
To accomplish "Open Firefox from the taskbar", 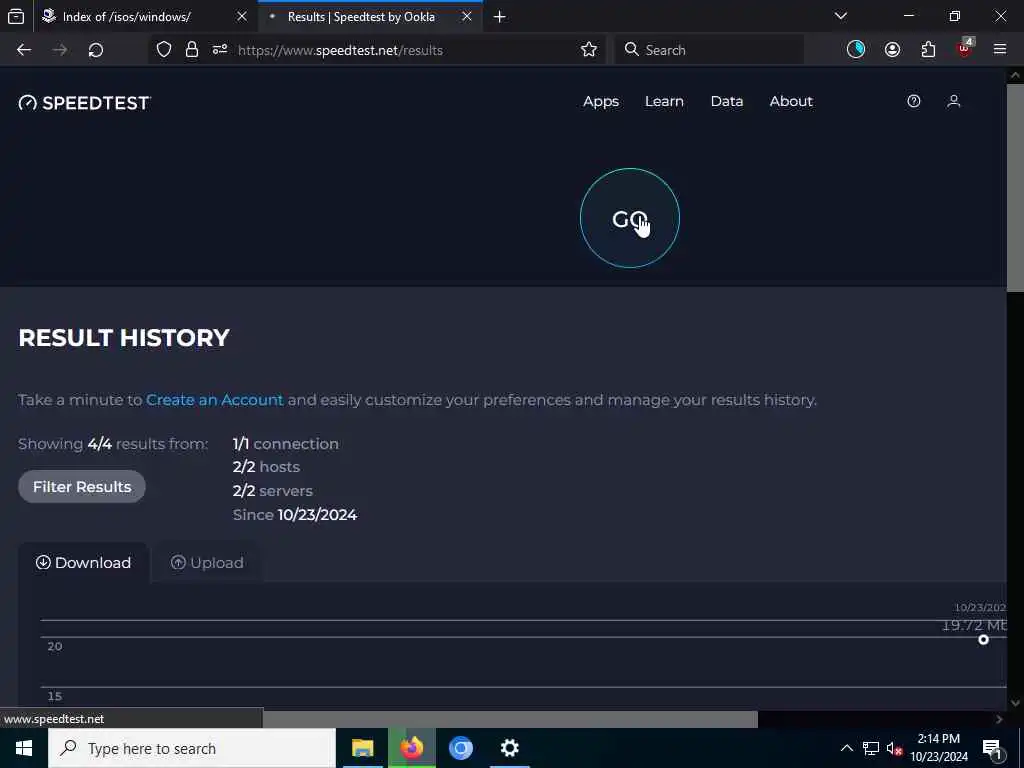I will click(411, 748).
